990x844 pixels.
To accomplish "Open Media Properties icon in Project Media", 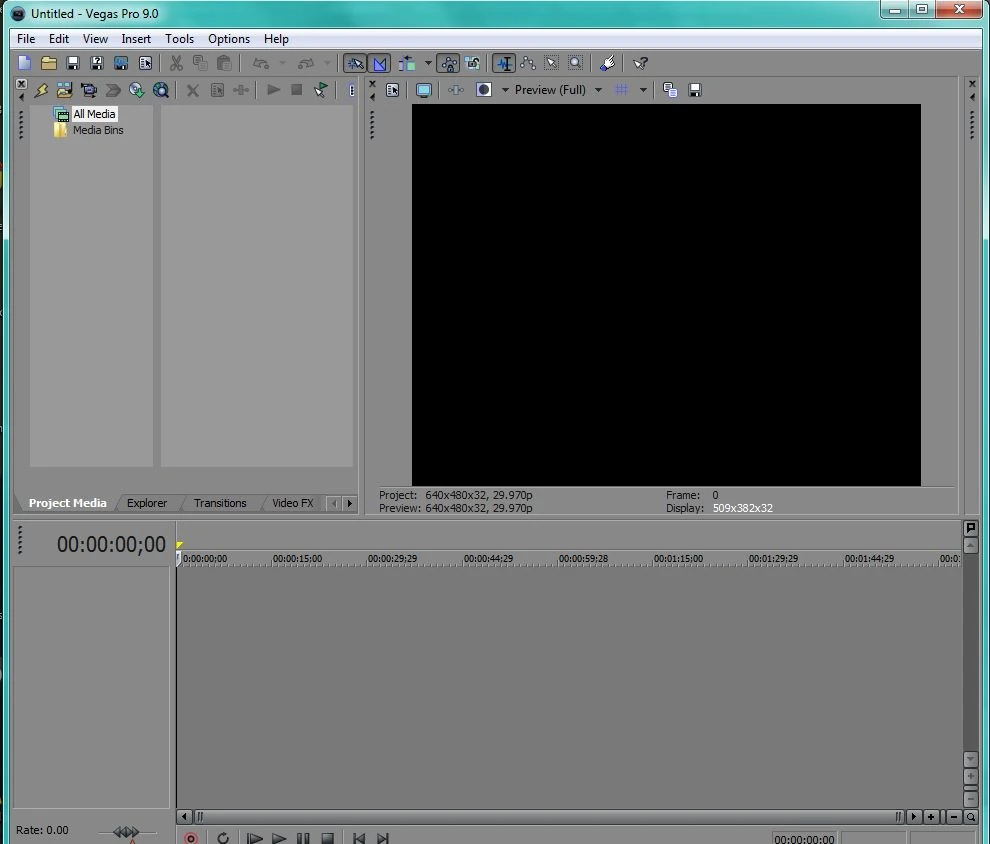I will tap(217, 90).
